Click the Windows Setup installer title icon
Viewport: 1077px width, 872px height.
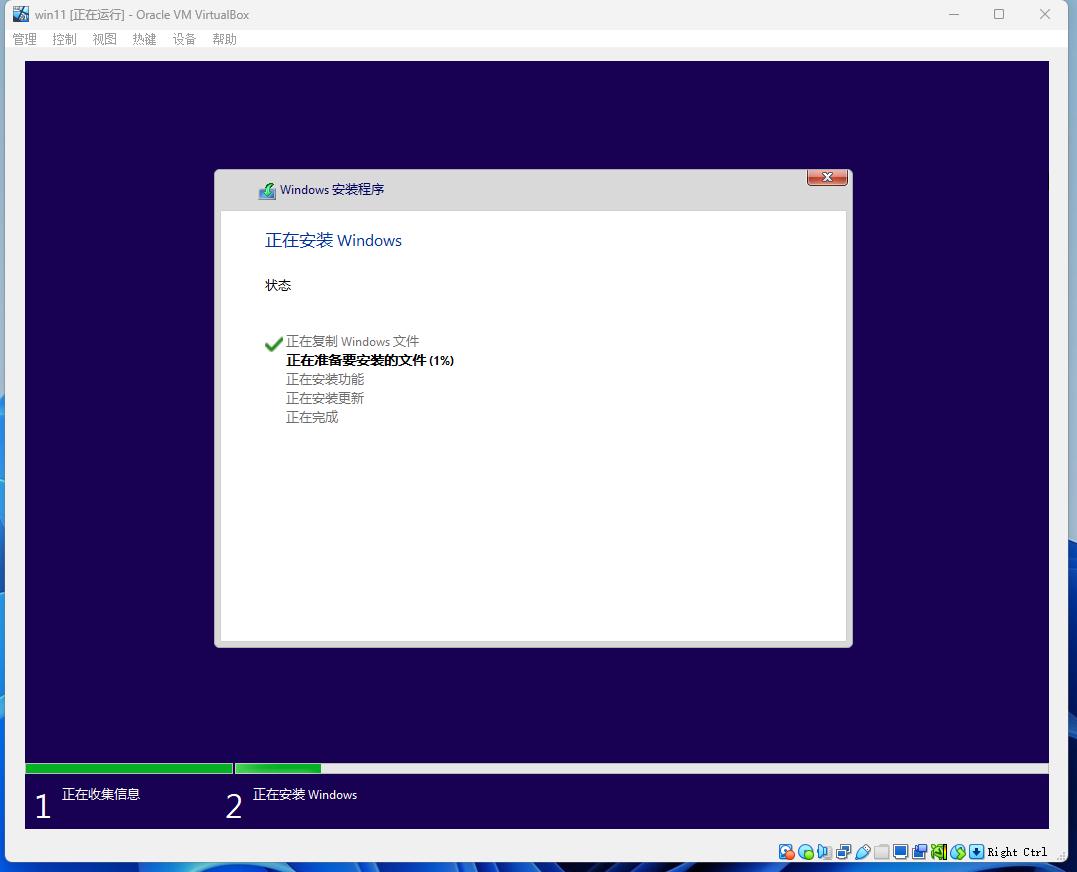point(267,191)
